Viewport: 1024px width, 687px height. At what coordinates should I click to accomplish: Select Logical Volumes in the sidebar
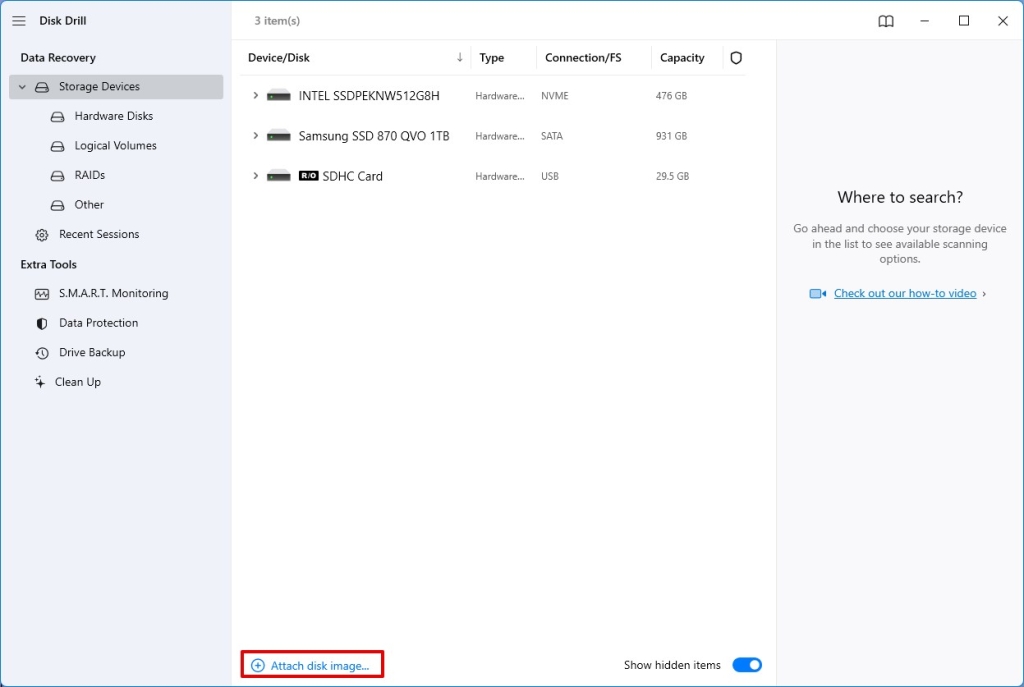[113, 145]
